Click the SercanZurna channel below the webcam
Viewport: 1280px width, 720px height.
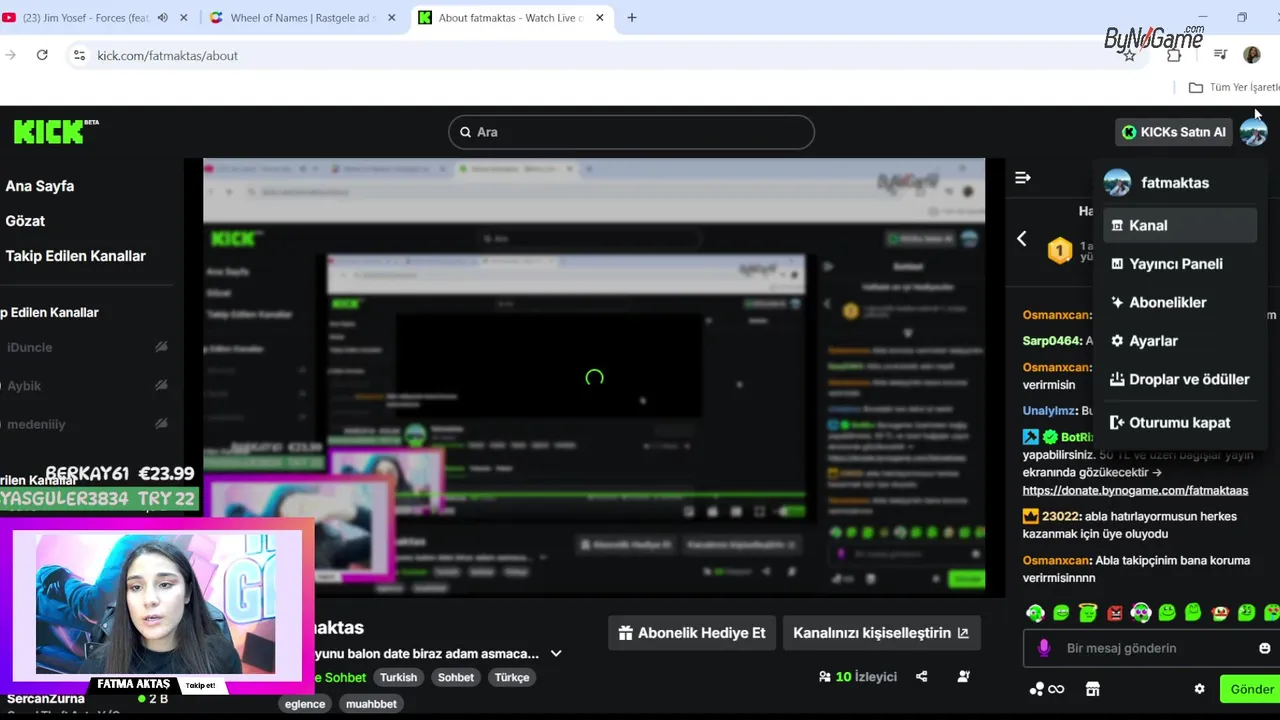tap(46, 699)
